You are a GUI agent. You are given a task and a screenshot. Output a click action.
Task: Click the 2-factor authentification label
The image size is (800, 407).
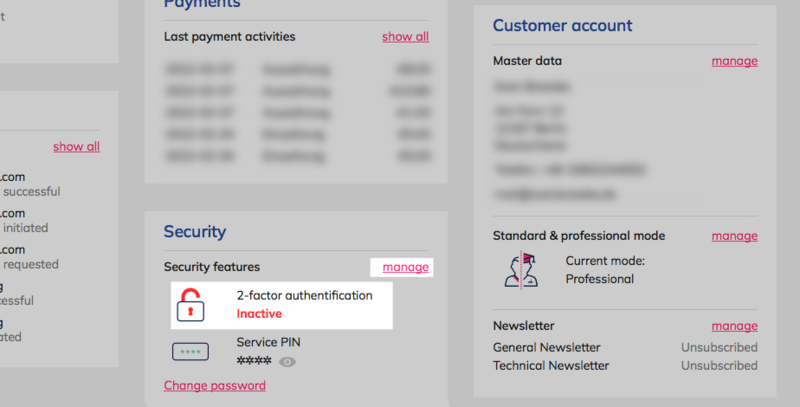305,295
